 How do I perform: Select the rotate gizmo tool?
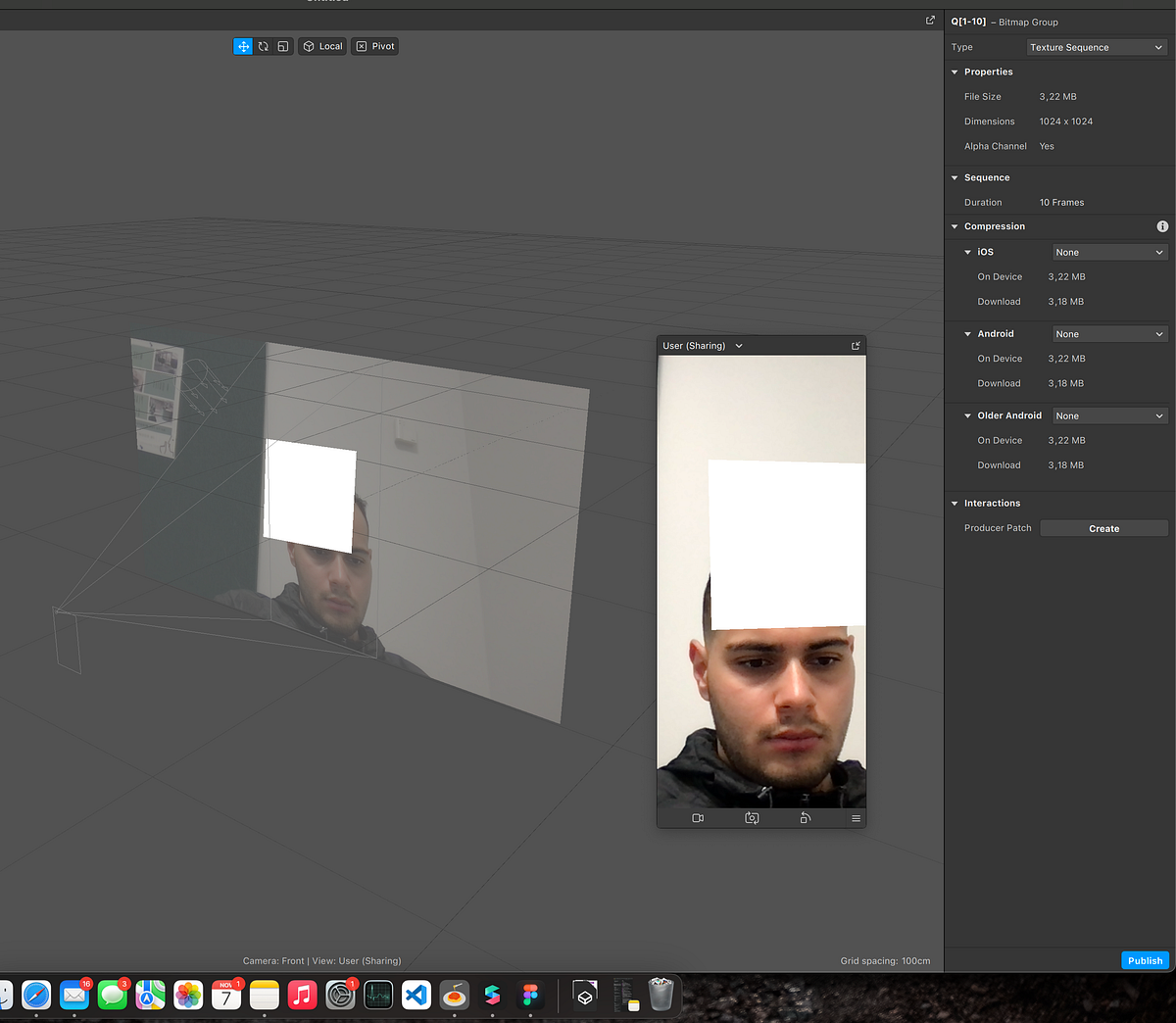click(264, 46)
